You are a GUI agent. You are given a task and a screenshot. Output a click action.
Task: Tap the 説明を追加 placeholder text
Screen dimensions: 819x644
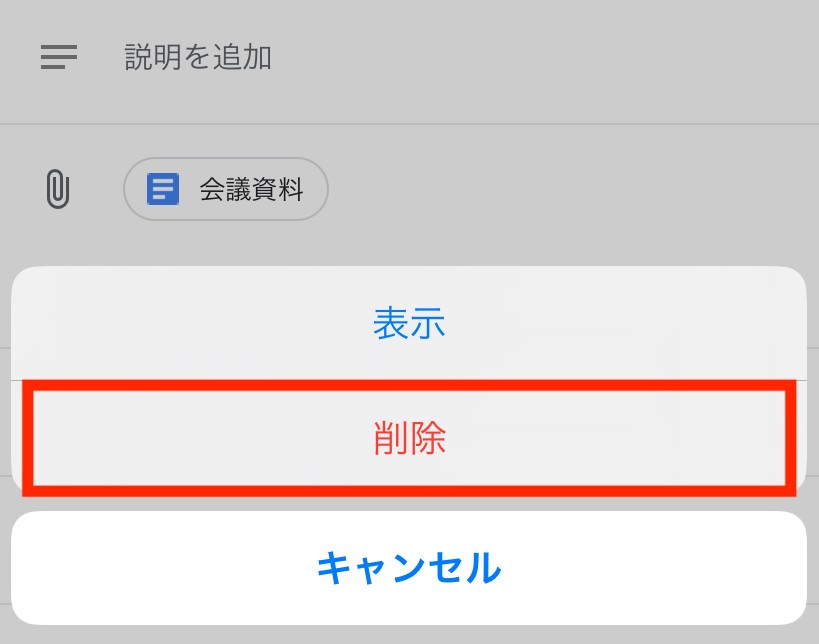tap(198, 57)
